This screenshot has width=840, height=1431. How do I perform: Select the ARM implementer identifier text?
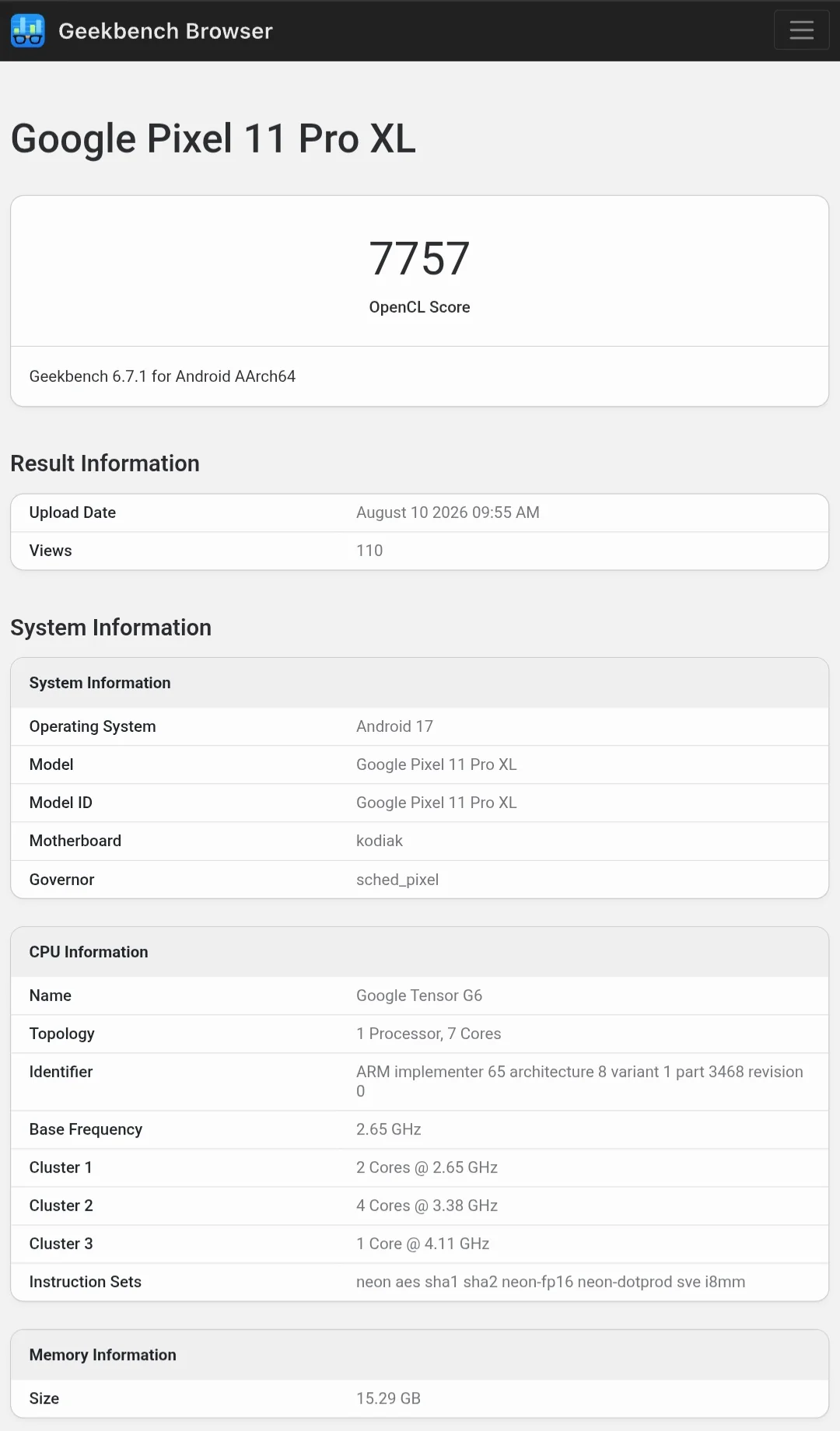tap(579, 1081)
